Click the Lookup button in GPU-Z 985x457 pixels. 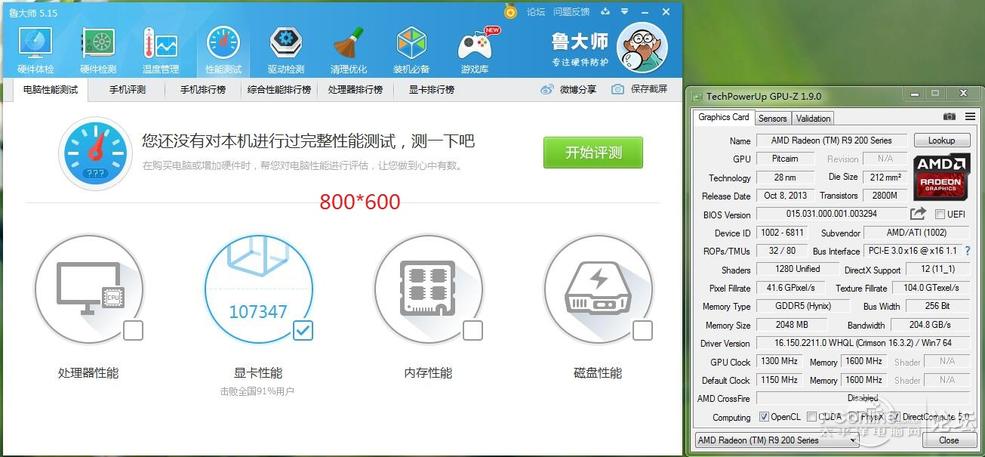click(x=941, y=140)
